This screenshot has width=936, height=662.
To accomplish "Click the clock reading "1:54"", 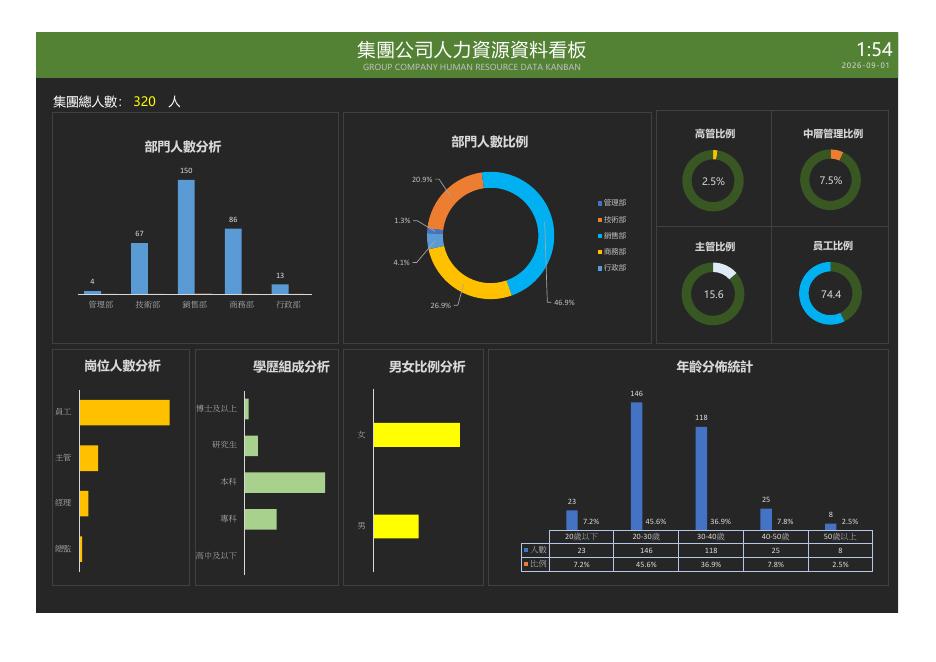I will [874, 49].
